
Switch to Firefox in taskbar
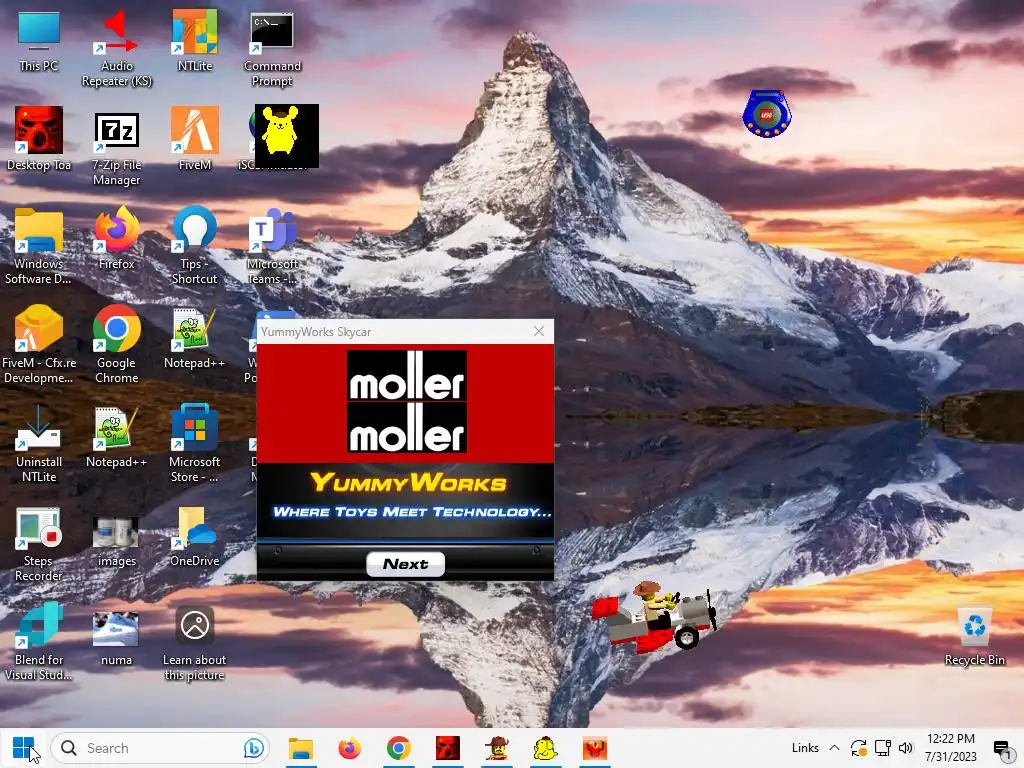click(x=349, y=748)
